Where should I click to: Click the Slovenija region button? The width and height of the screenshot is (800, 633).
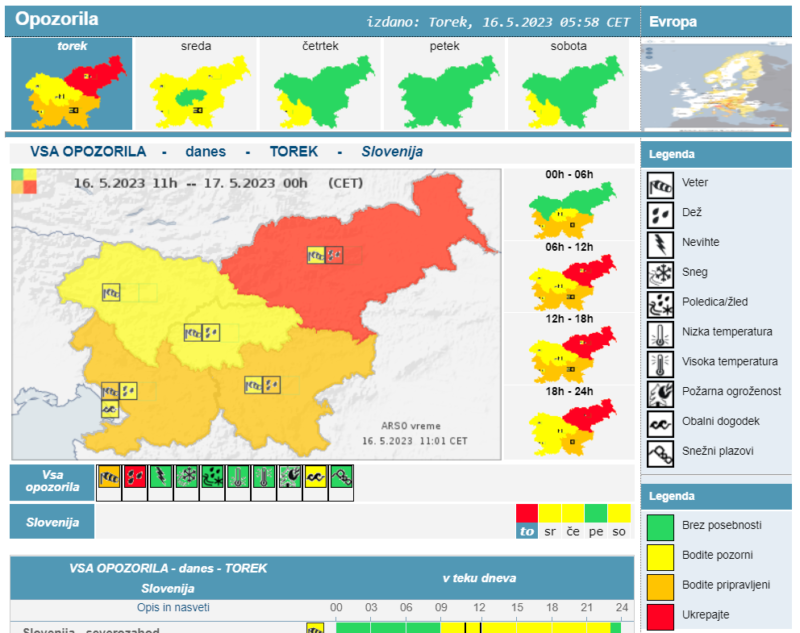(52, 521)
